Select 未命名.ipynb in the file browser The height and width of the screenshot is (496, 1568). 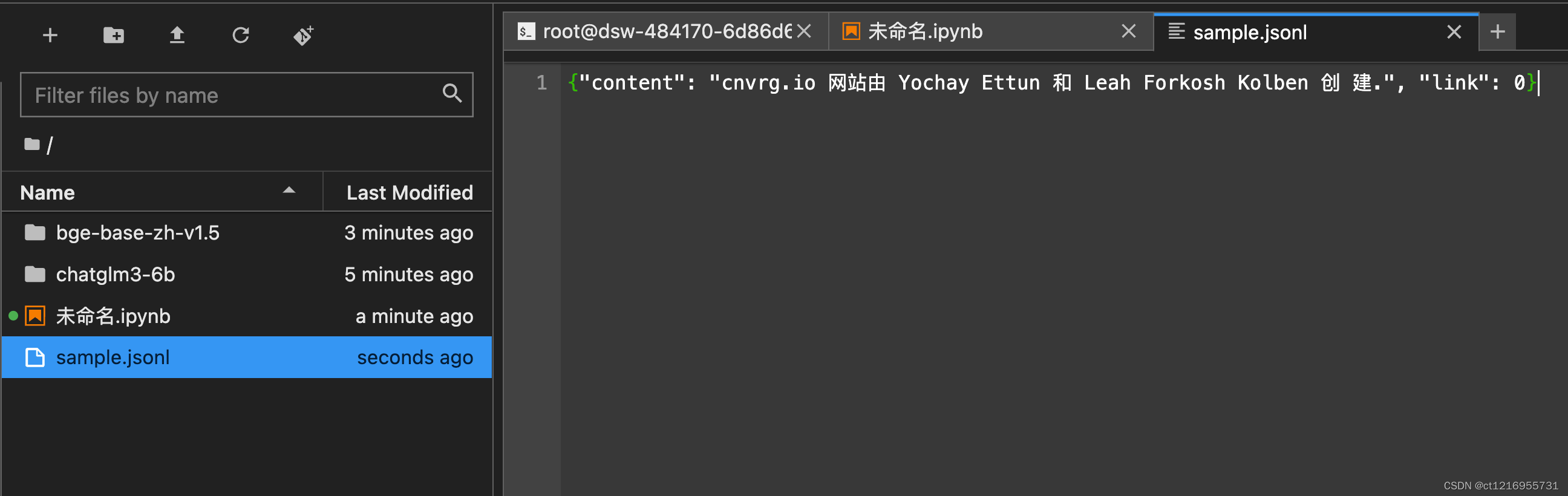[x=113, y=315]
